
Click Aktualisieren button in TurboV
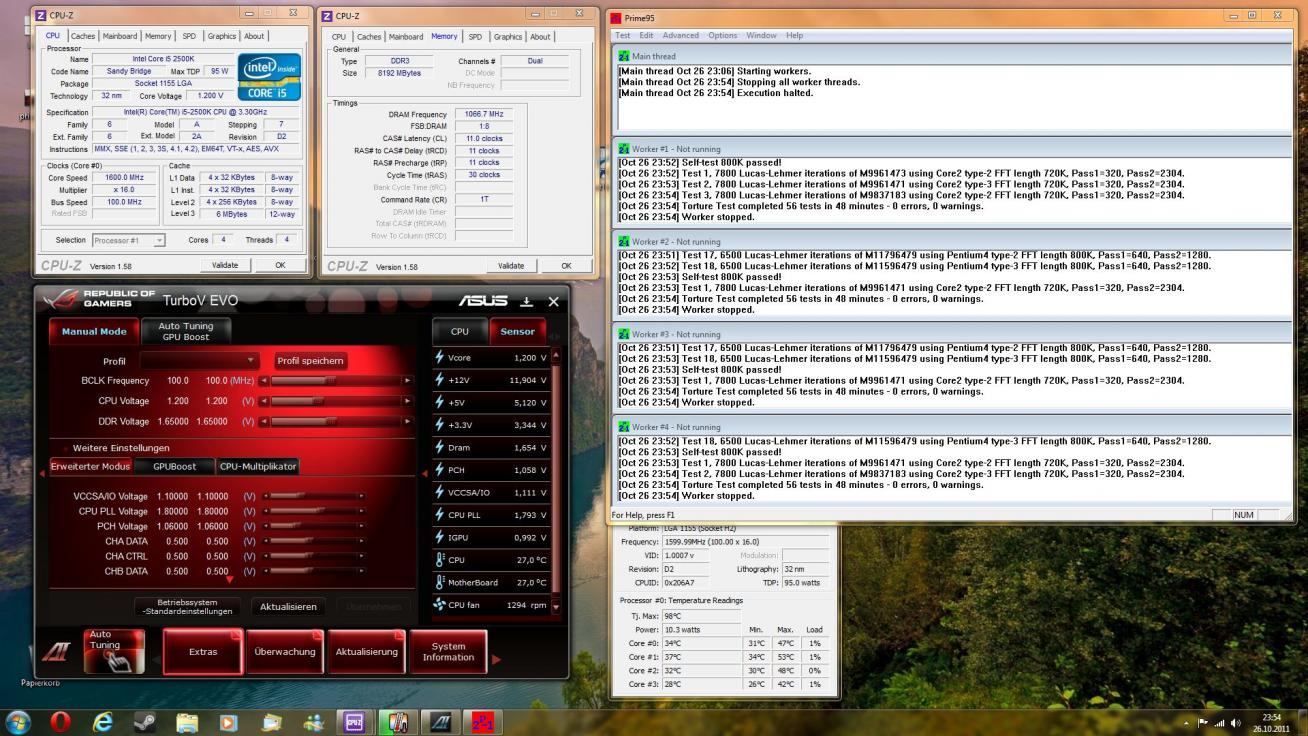(288, 606)
